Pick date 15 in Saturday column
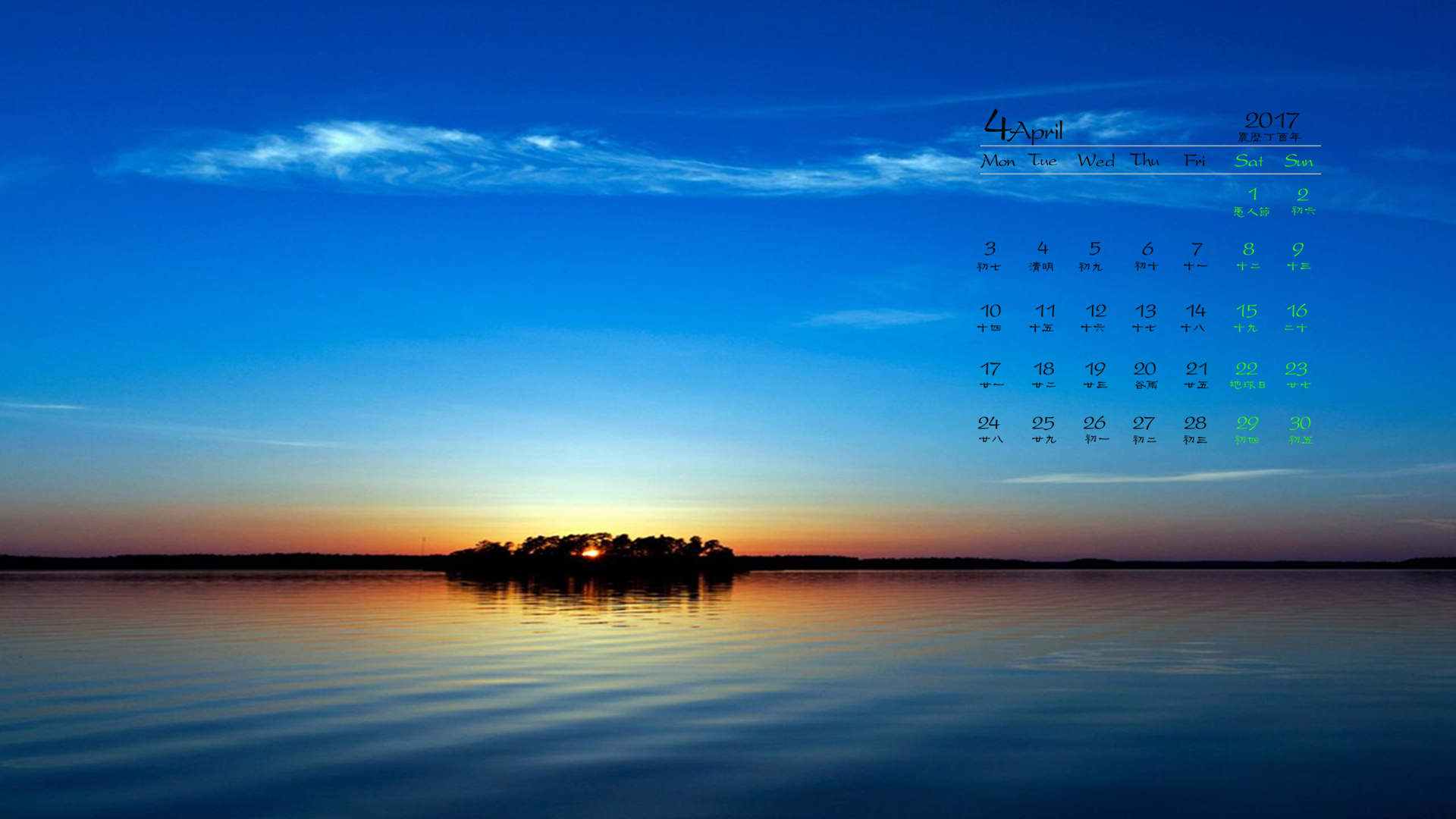Screen dimensions: 1456x819 [x=1246, y=318]
